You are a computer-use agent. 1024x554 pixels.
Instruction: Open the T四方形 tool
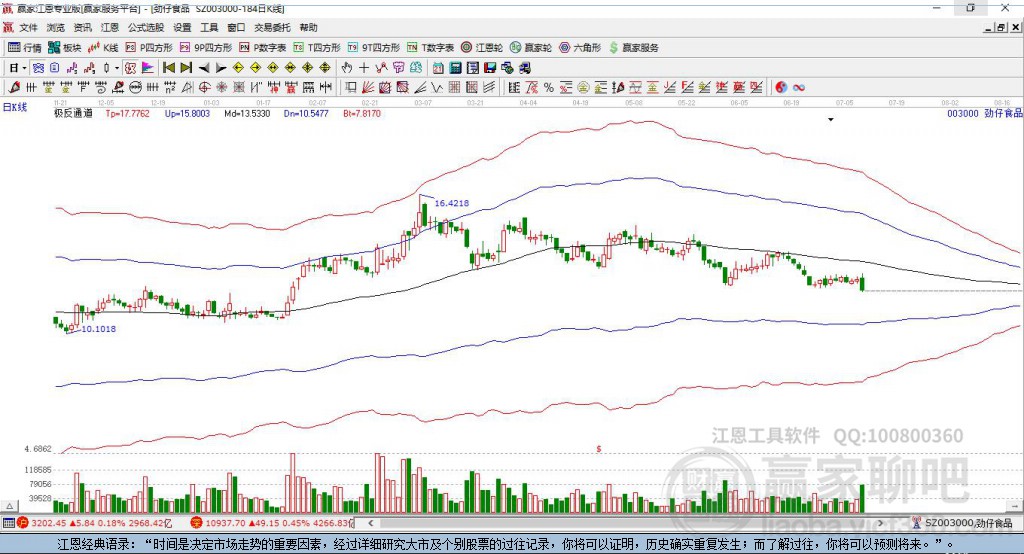[317, 48]
